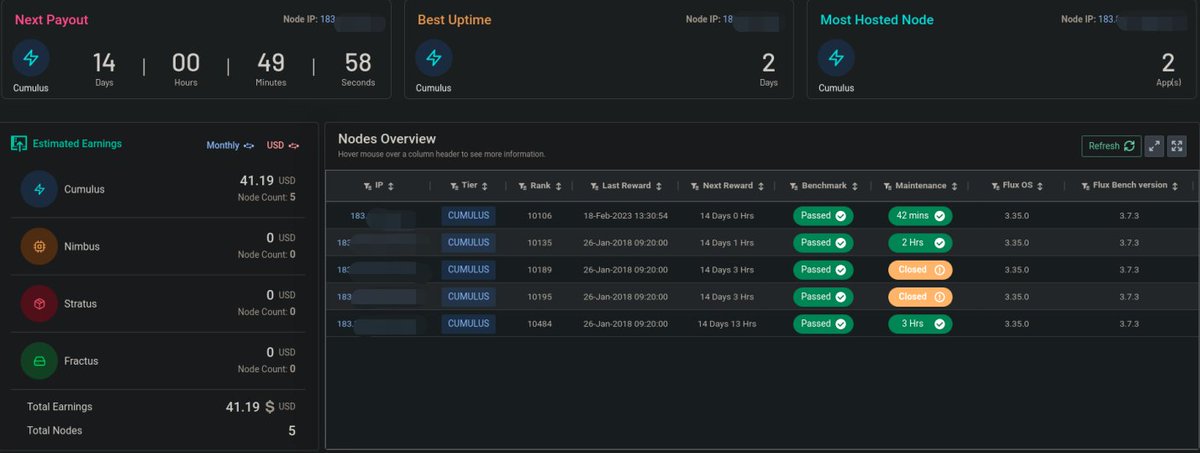1200x453 pixels.
Task: Sort by Rank using its sort arrows
Action: click(559, 186)
